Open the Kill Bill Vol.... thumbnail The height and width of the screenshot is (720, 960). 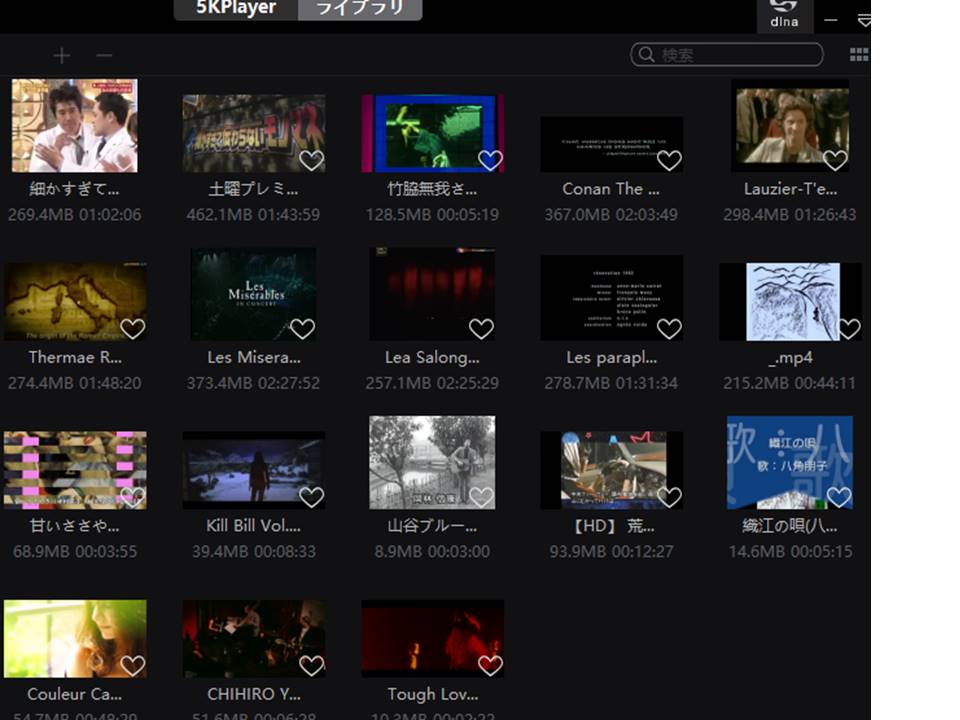point(253,470)
